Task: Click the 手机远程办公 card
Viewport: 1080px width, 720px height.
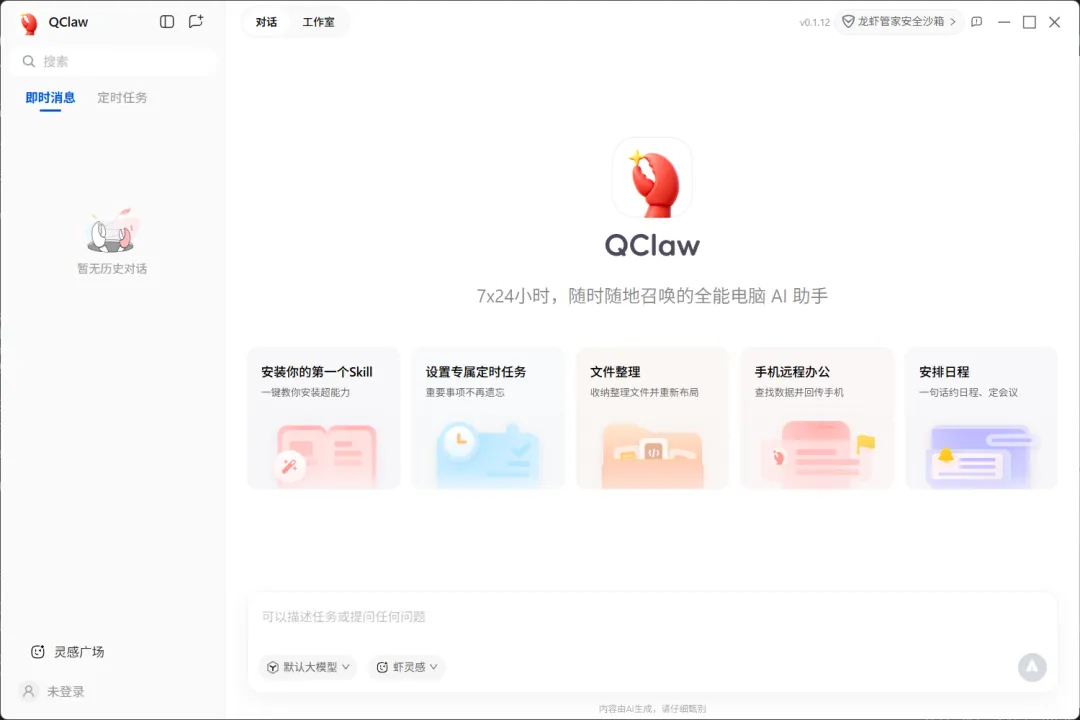Action: [817, 418]
